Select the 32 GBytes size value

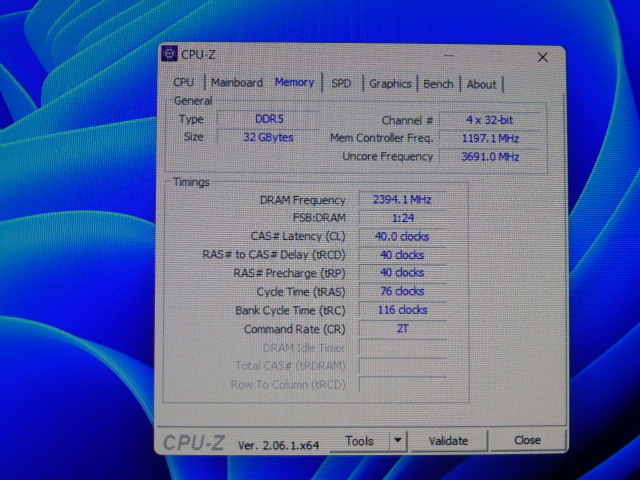268,137
